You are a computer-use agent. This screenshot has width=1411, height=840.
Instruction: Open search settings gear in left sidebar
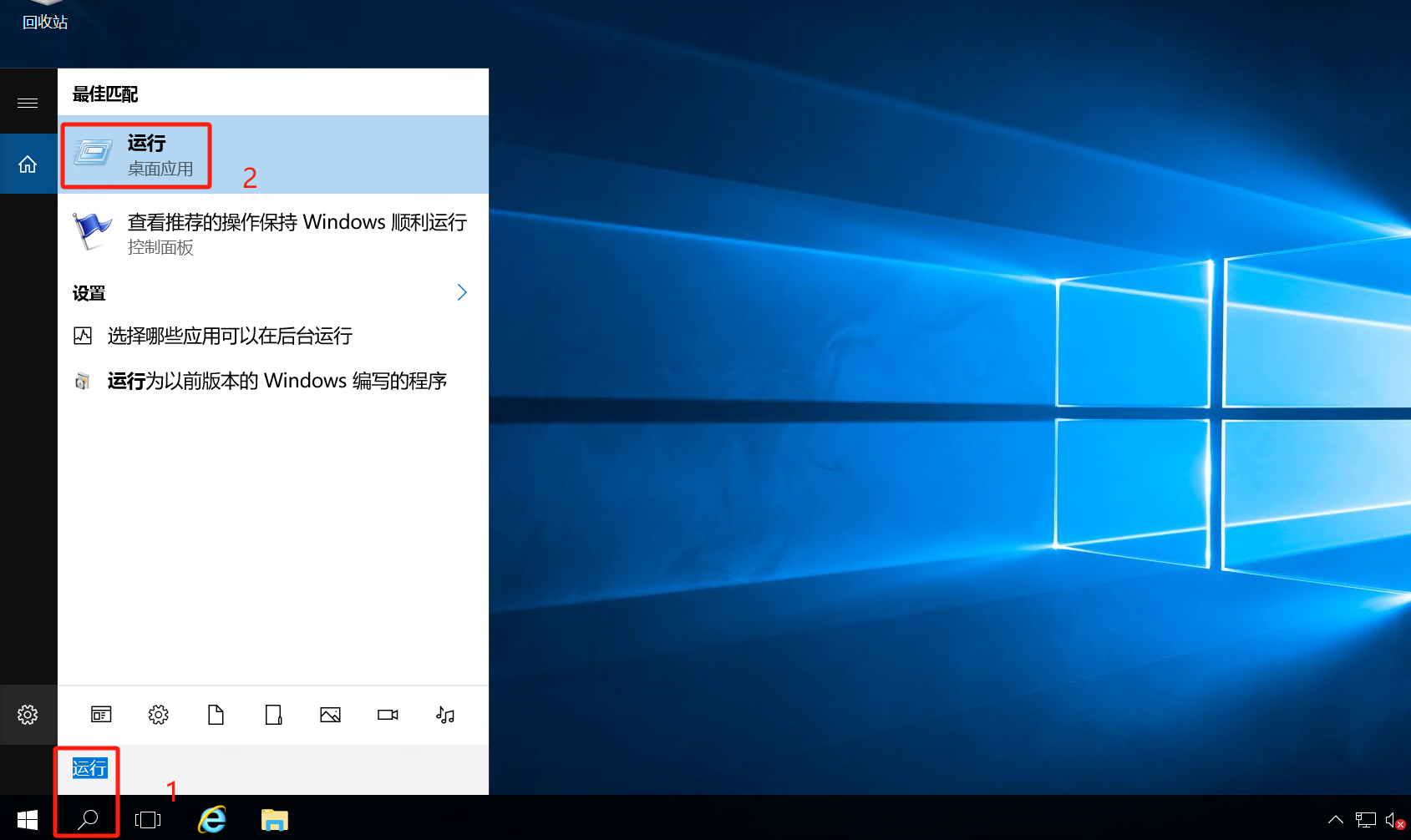tap(28, 715)
